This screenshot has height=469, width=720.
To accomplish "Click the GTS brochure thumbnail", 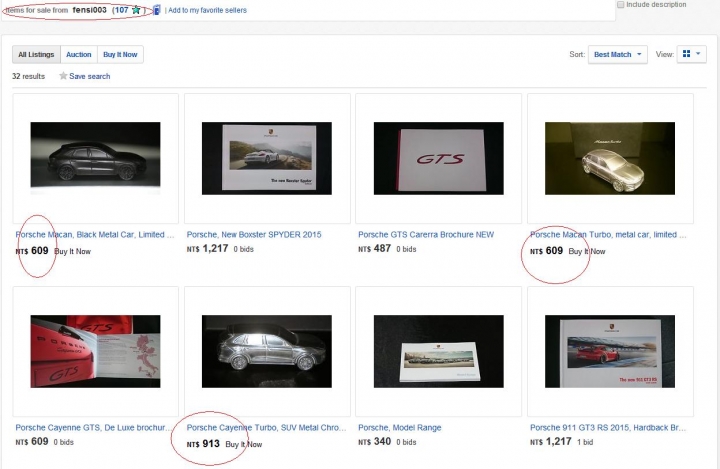I will pyautogui.click(x=439, y=158).
